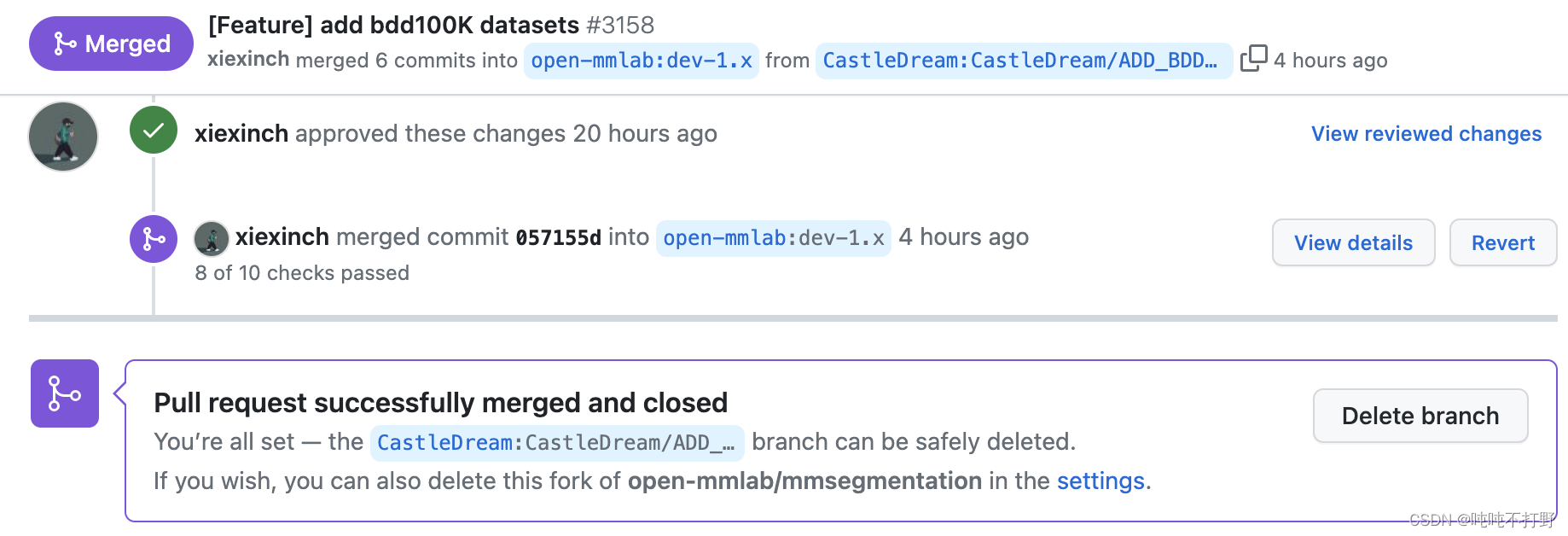Click the merge icon in the success banner
This screenshot has width=1568, height=536.
(64, 393)
